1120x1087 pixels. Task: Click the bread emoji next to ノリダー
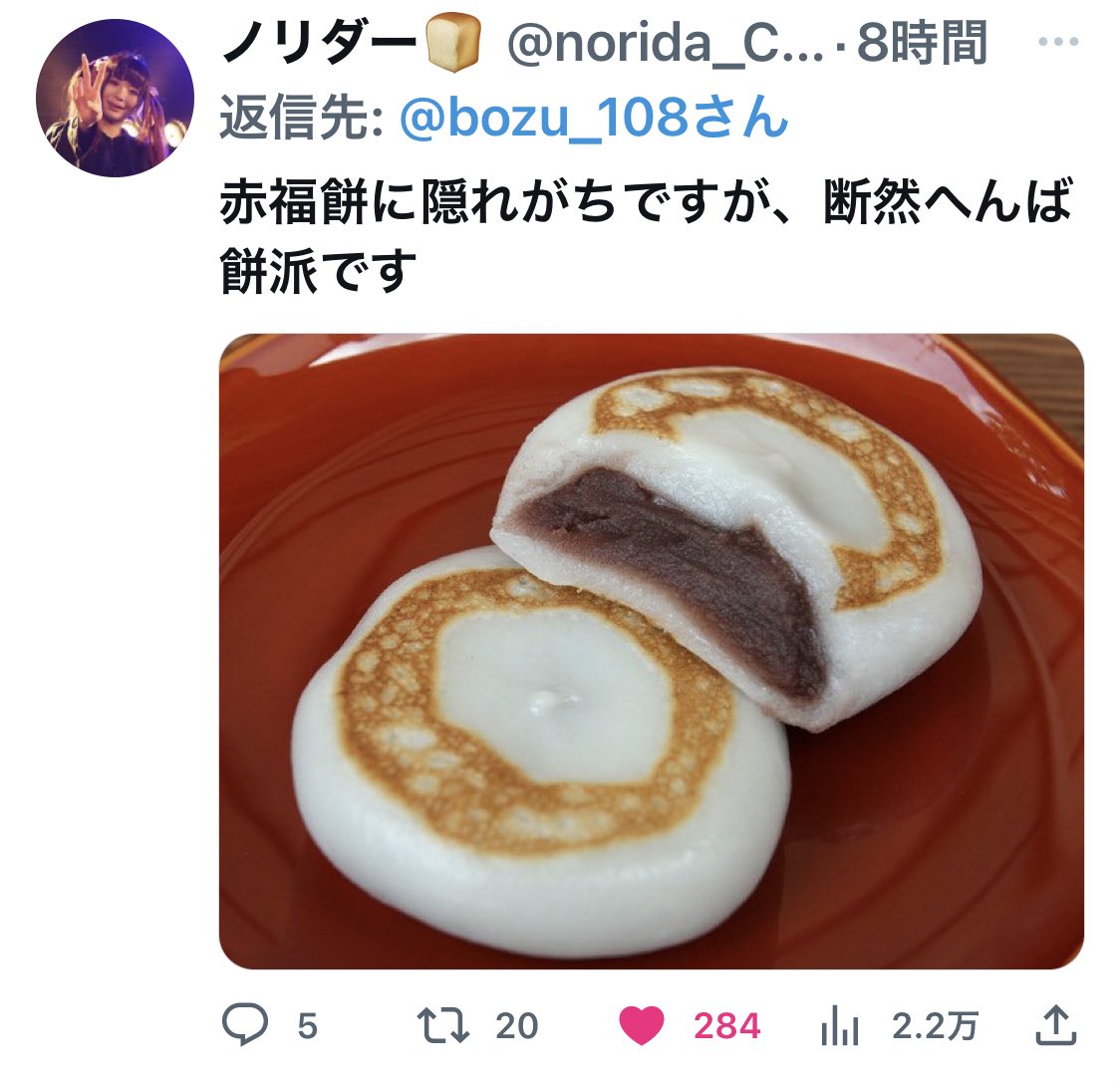pyautogui.click(x=452, y=43)
